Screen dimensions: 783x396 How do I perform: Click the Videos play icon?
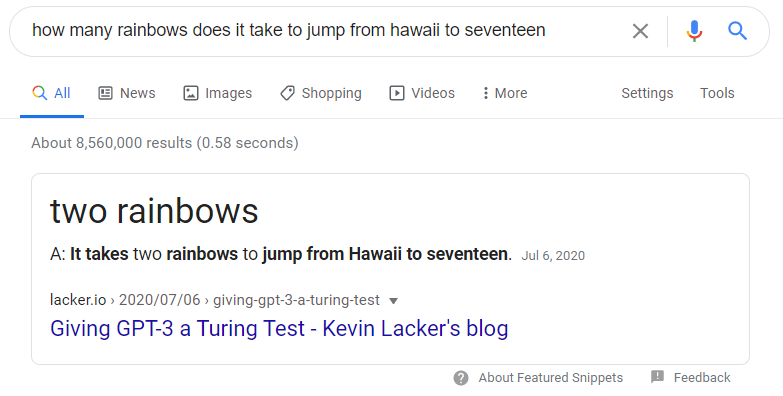click(x=396, y=93)
